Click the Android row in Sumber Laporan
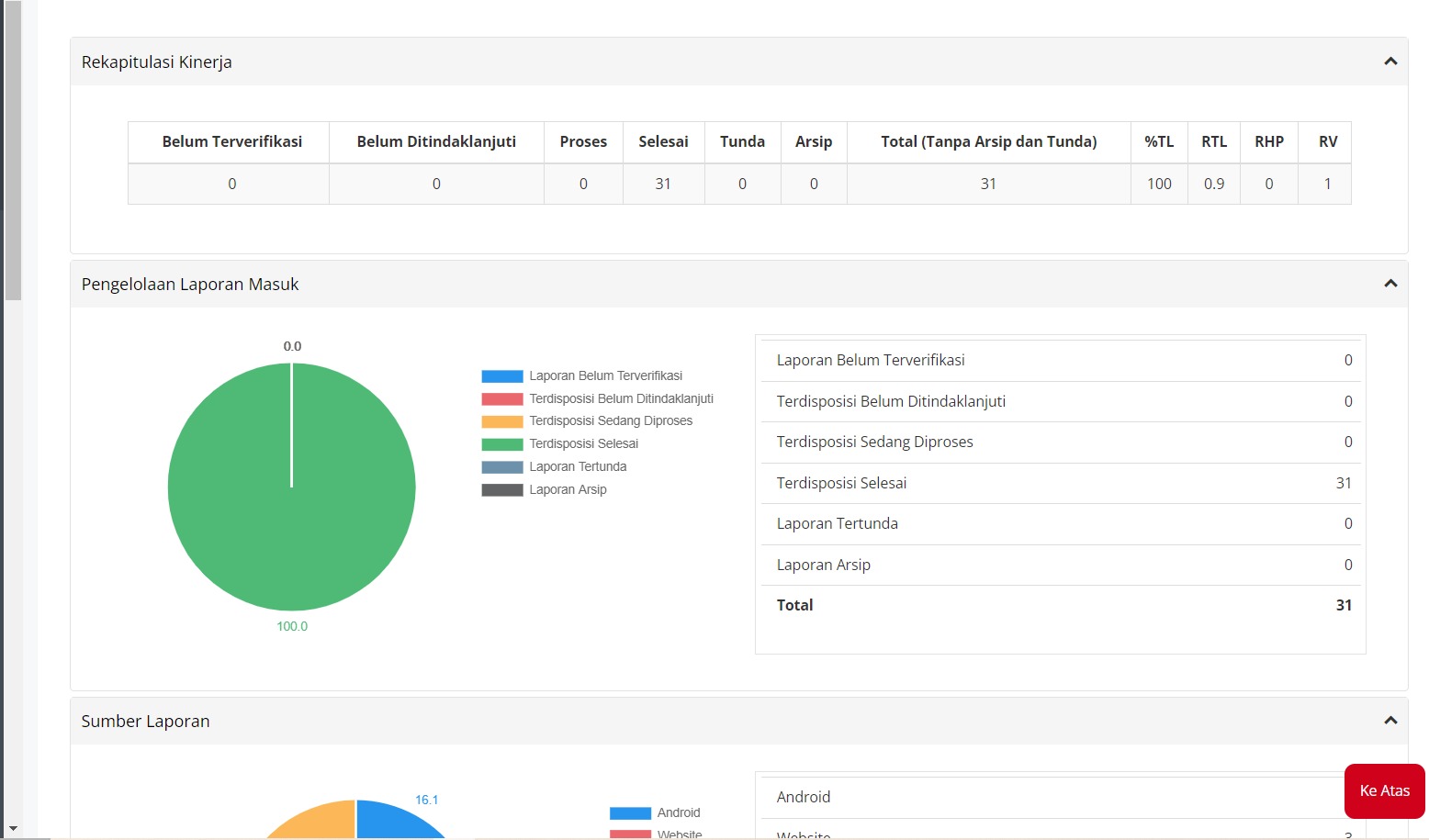The height and width of the screenshot is (840, 1429). [x=1061, y=797]
